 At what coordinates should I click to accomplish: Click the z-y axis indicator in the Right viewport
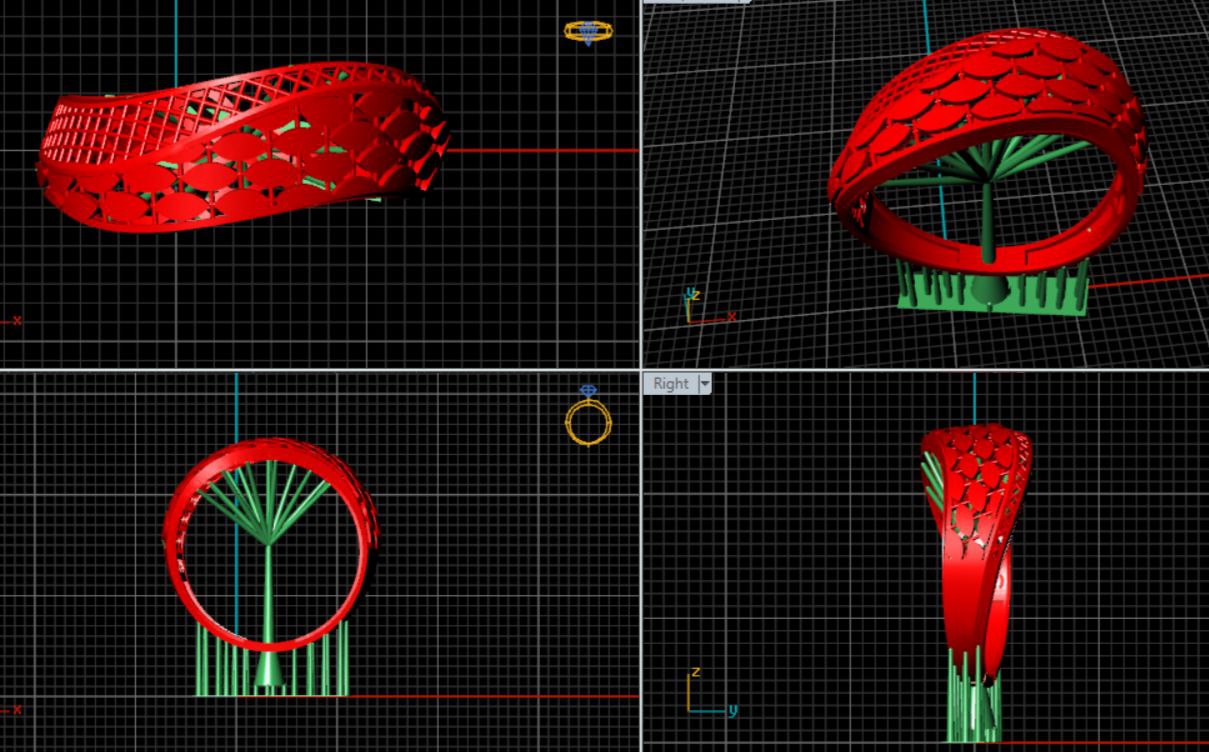coord(713,692)
